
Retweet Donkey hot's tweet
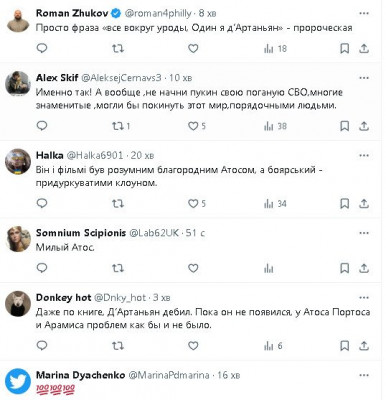[118, 346]
